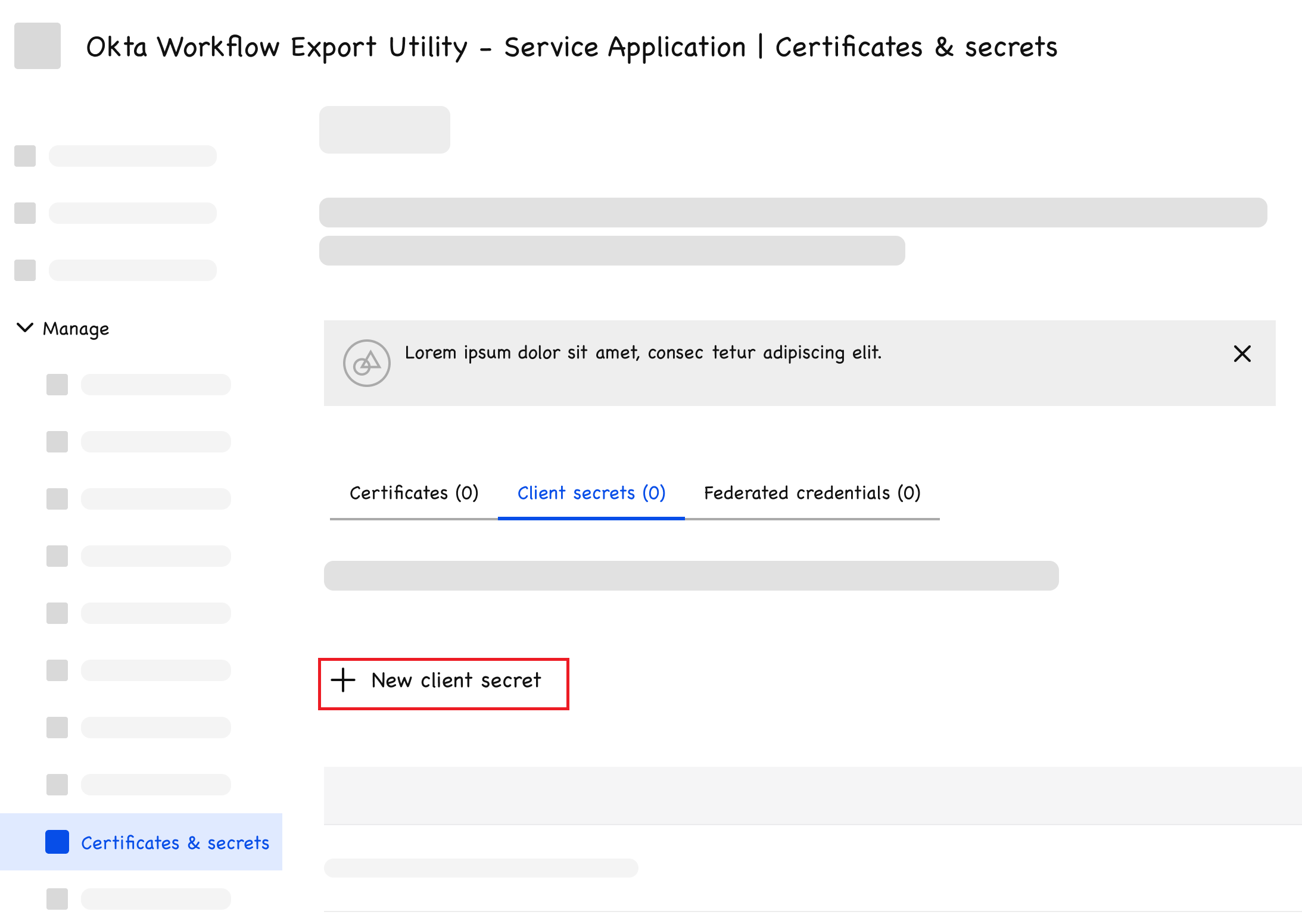Click the gray placeholder button above description lines
Image resolution: width=1302 pixels, height=924 pixels.
385,130
